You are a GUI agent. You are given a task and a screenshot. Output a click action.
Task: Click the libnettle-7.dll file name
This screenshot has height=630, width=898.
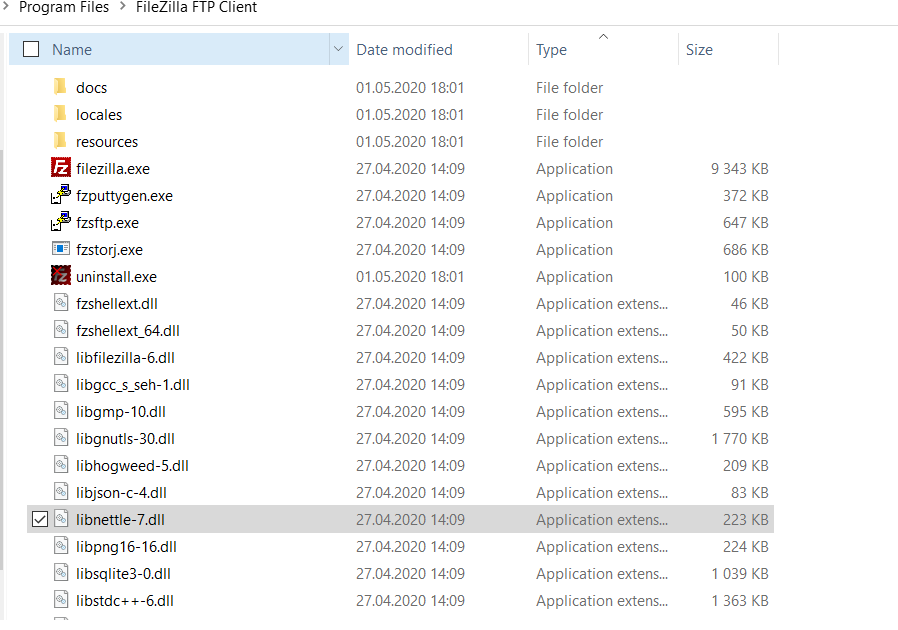pyautogui.click(x=120, y=519)
